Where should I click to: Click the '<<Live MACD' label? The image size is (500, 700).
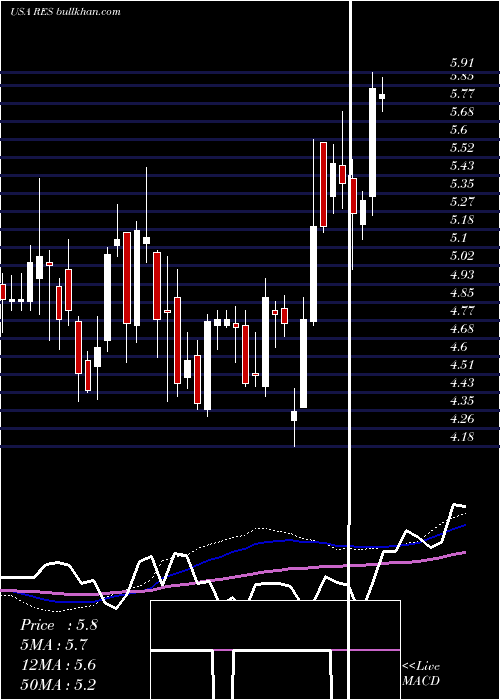(421, 674)
